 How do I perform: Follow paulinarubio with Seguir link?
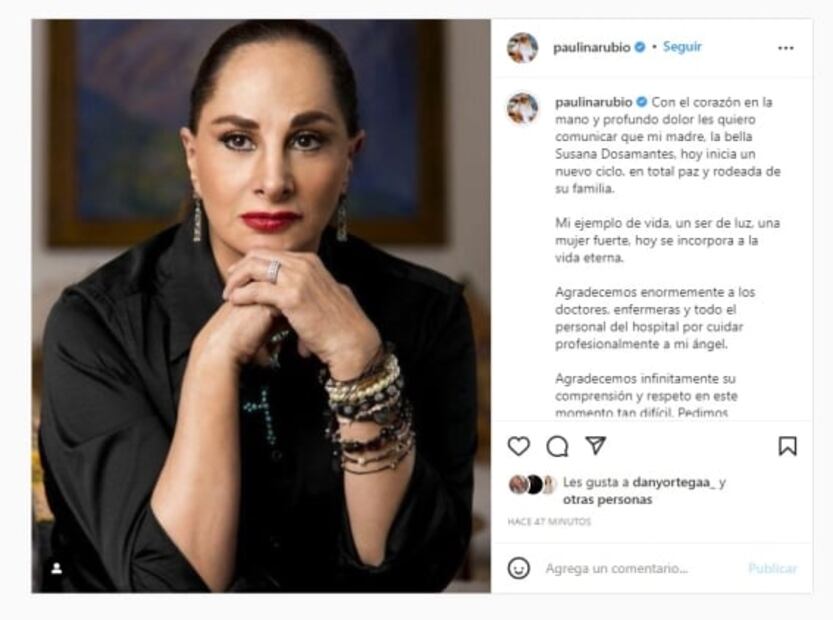click(x=682, y=47)
